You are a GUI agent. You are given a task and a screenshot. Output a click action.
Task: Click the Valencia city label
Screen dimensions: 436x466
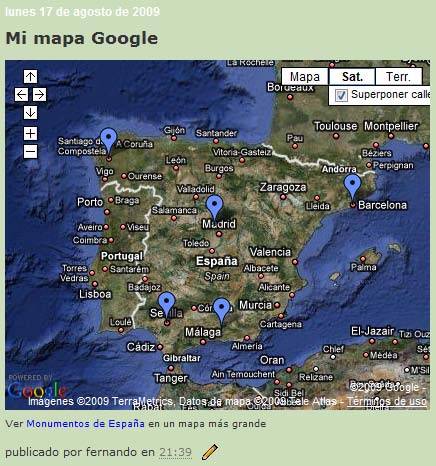[x=270, y=252]
